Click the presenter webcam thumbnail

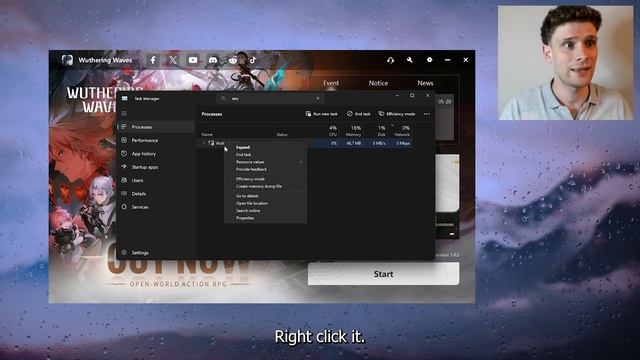(x=565, y=62)
